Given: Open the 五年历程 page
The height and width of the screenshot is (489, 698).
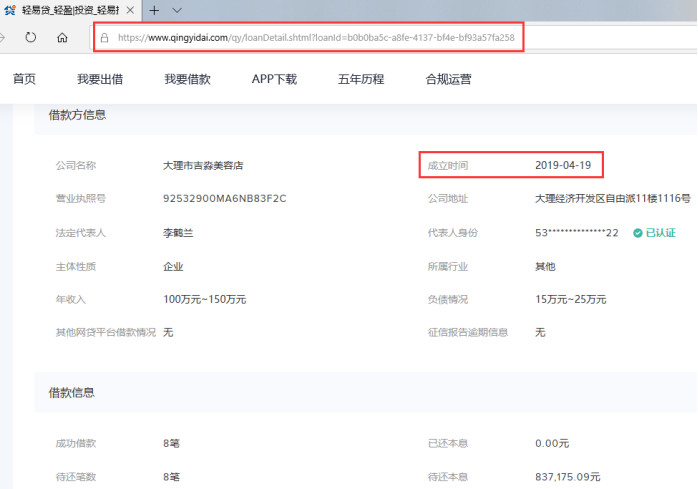Looking at the screenshot, I should pyautogui.click(x=361, y=80).
